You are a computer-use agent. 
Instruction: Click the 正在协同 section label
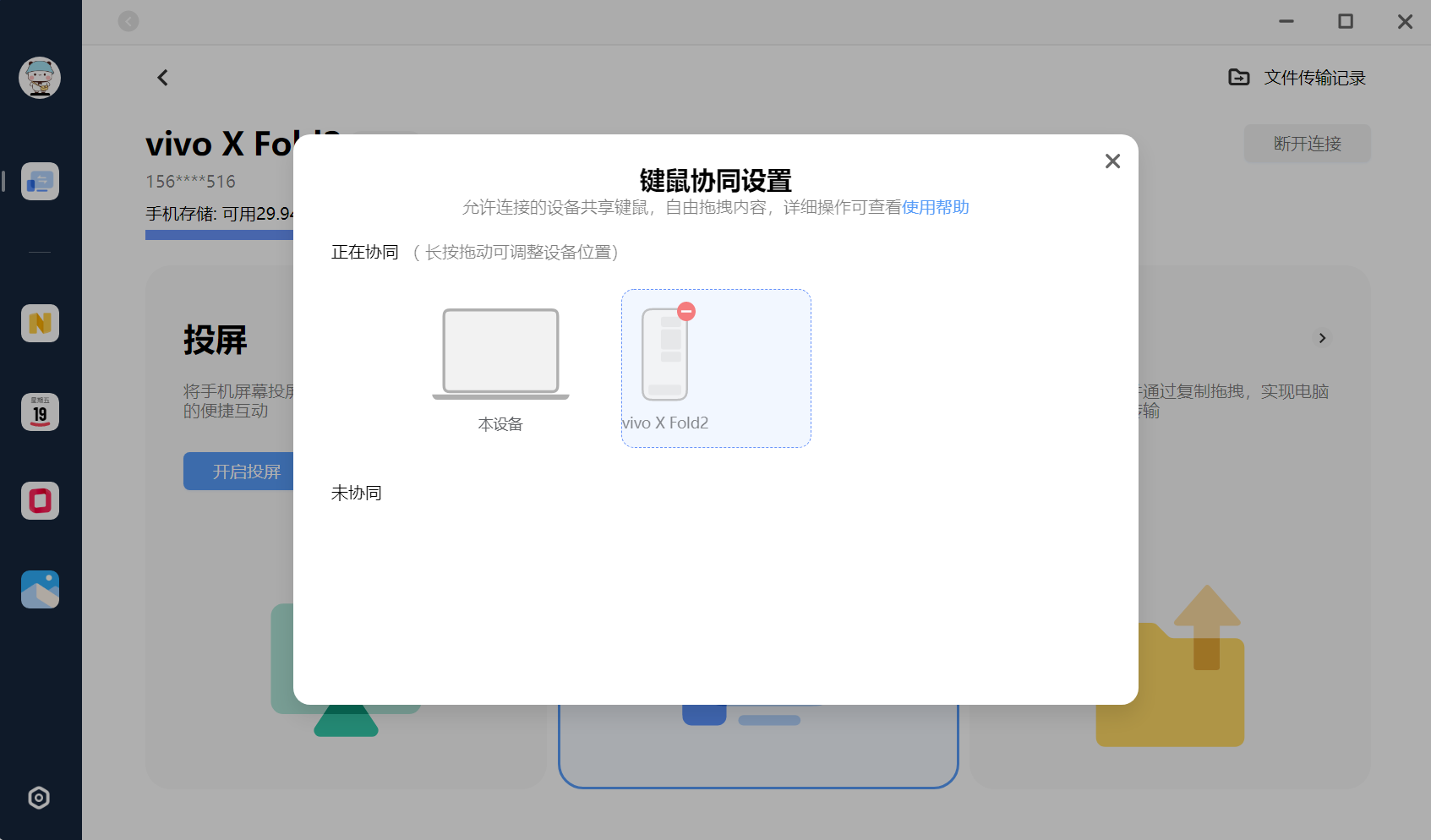pyautogui.click(x=365, y=252)
